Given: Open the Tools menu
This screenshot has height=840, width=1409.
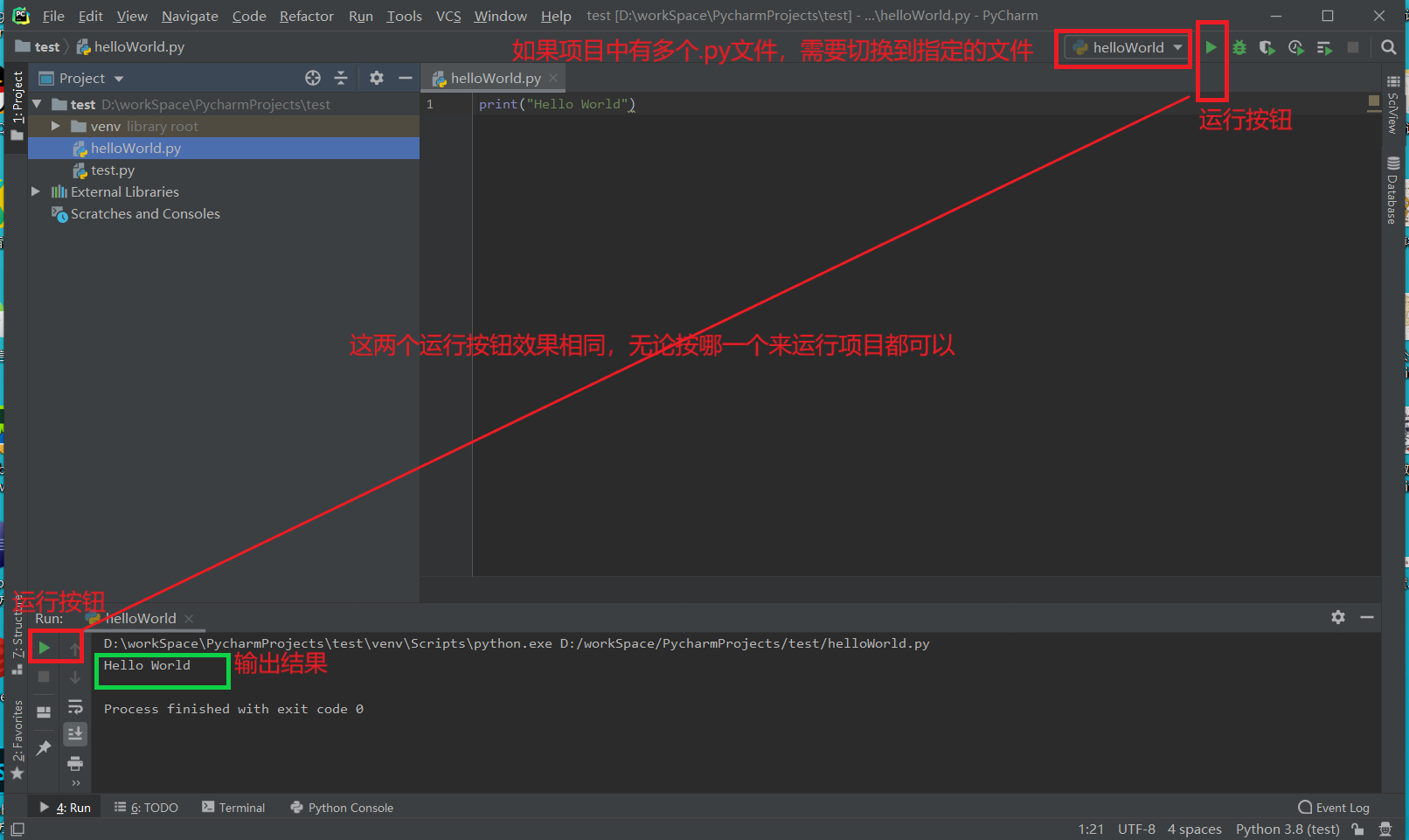Looking at the screenshot, I should [x=404, y=16].
